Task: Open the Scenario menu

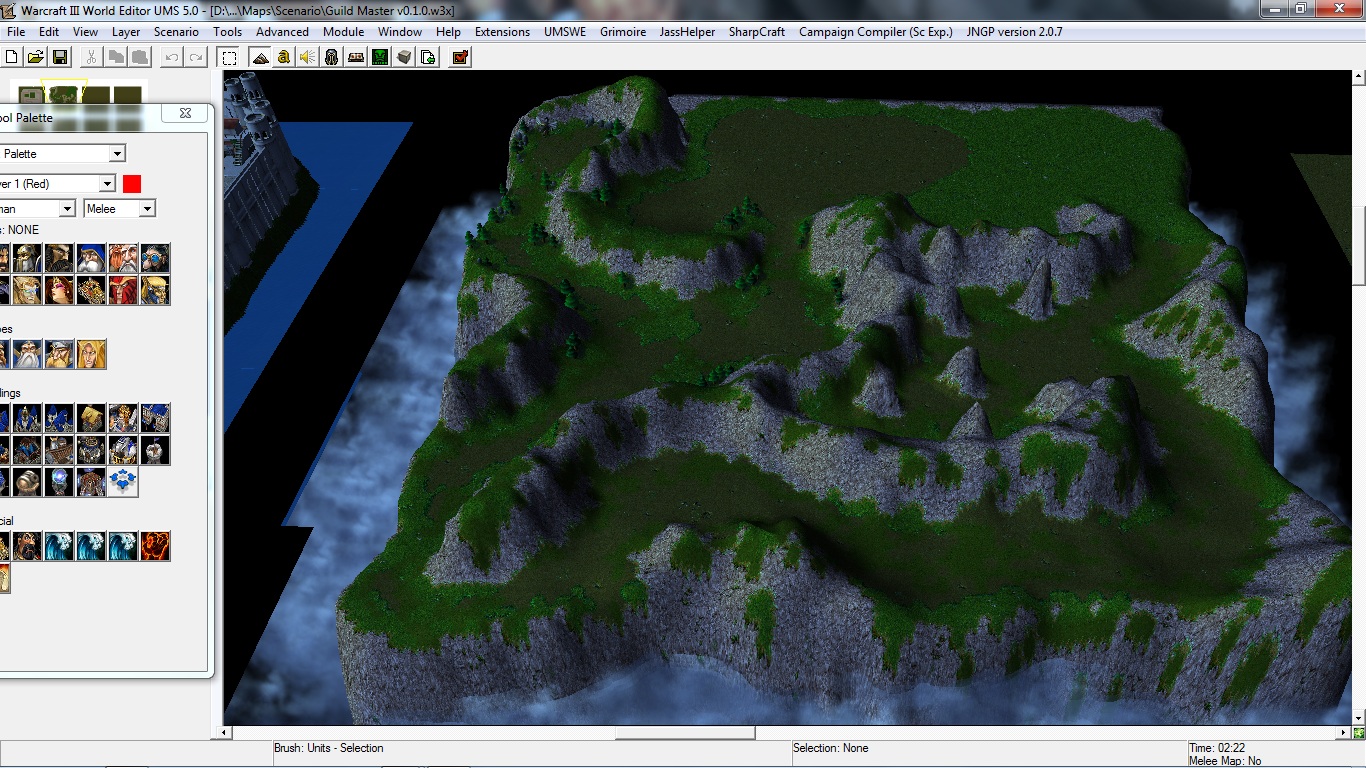Action: [176, 31]
